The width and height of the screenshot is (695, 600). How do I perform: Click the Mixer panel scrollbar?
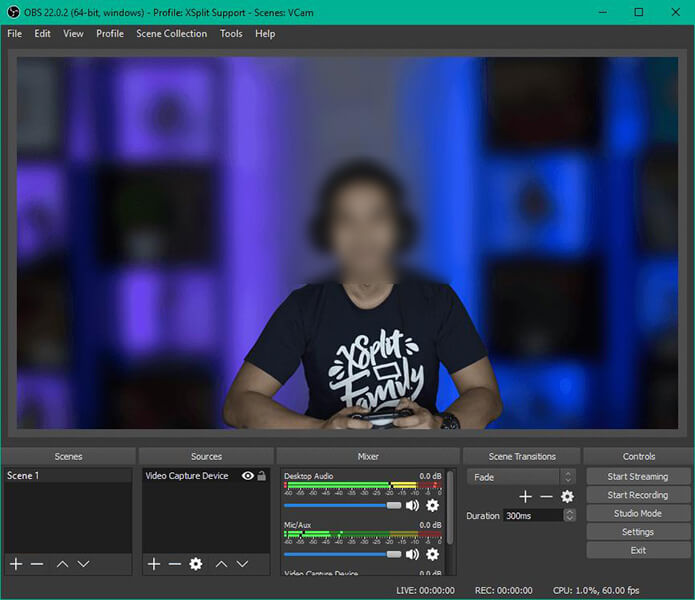pyautogui.click(x=450, y=507)
